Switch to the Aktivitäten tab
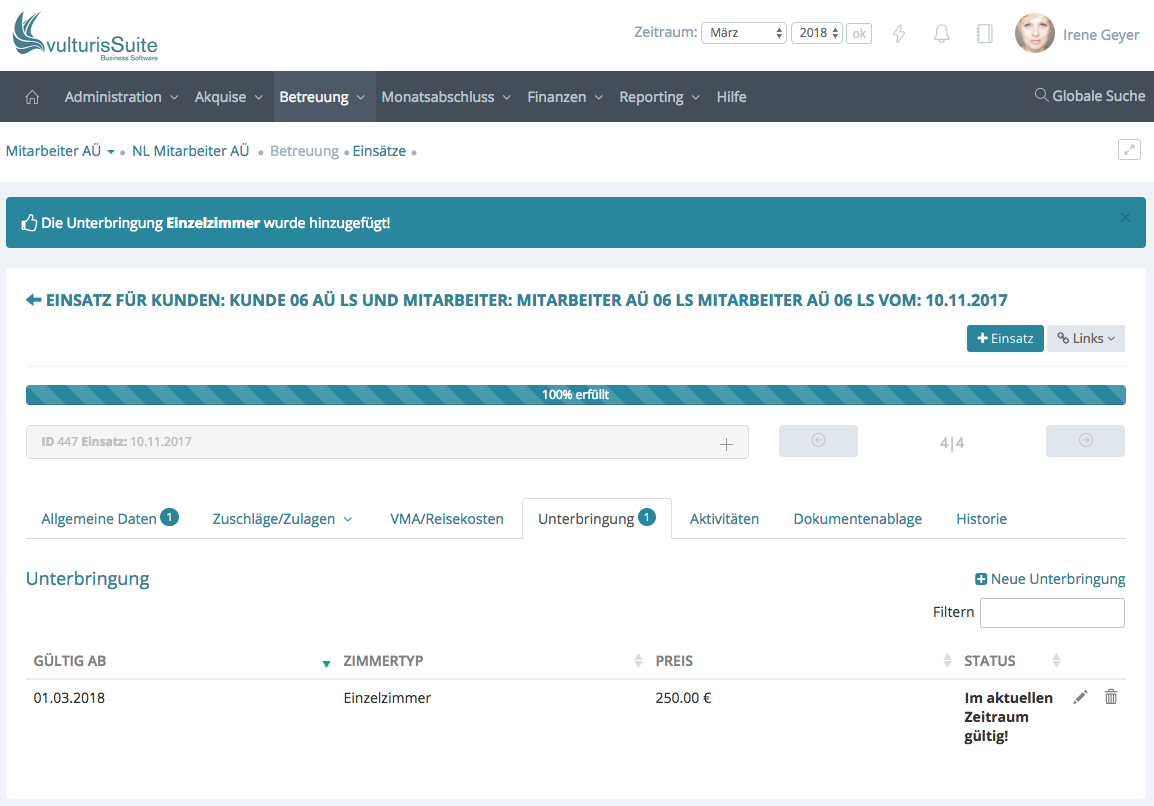This screenshot has height=806, width=1154. (724, 519)
